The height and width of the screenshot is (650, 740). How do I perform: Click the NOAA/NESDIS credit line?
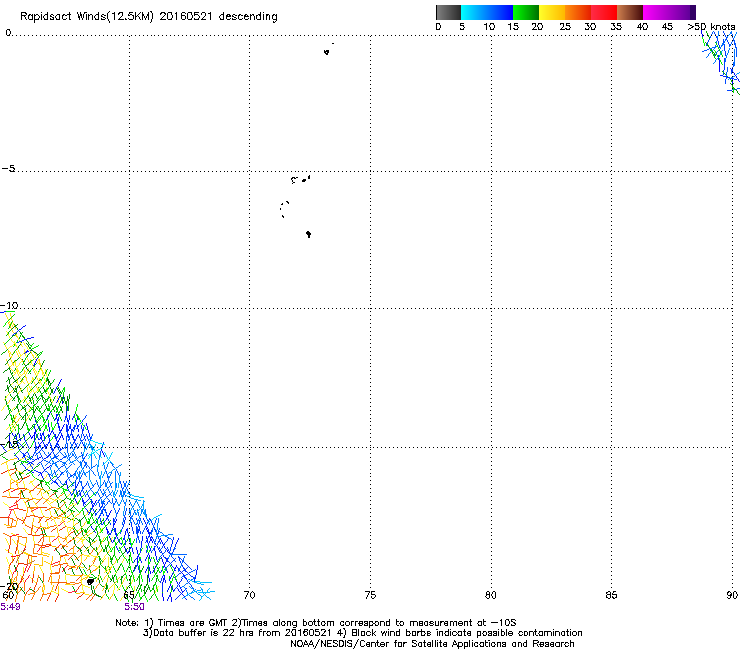tap(432, 644)
